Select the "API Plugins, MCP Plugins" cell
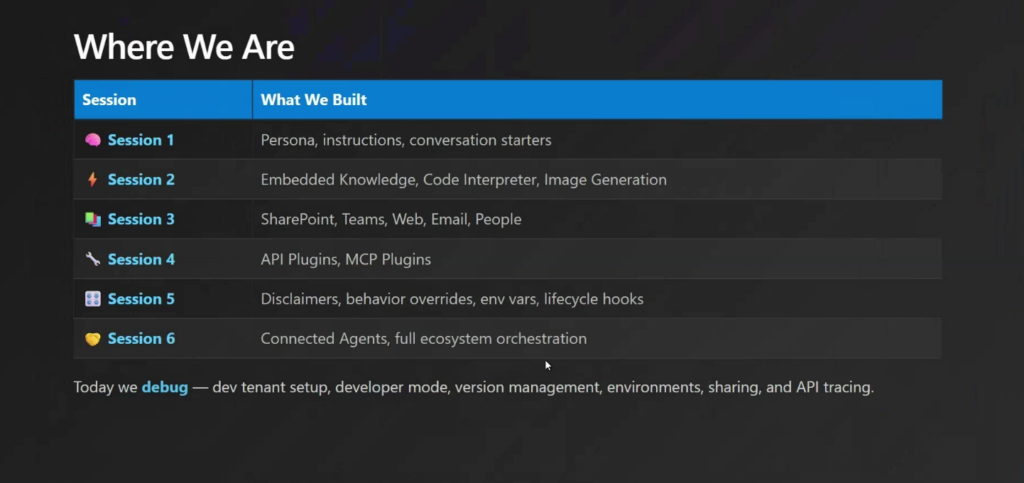Screen dimensions: 1024x483 pos(346,259)
